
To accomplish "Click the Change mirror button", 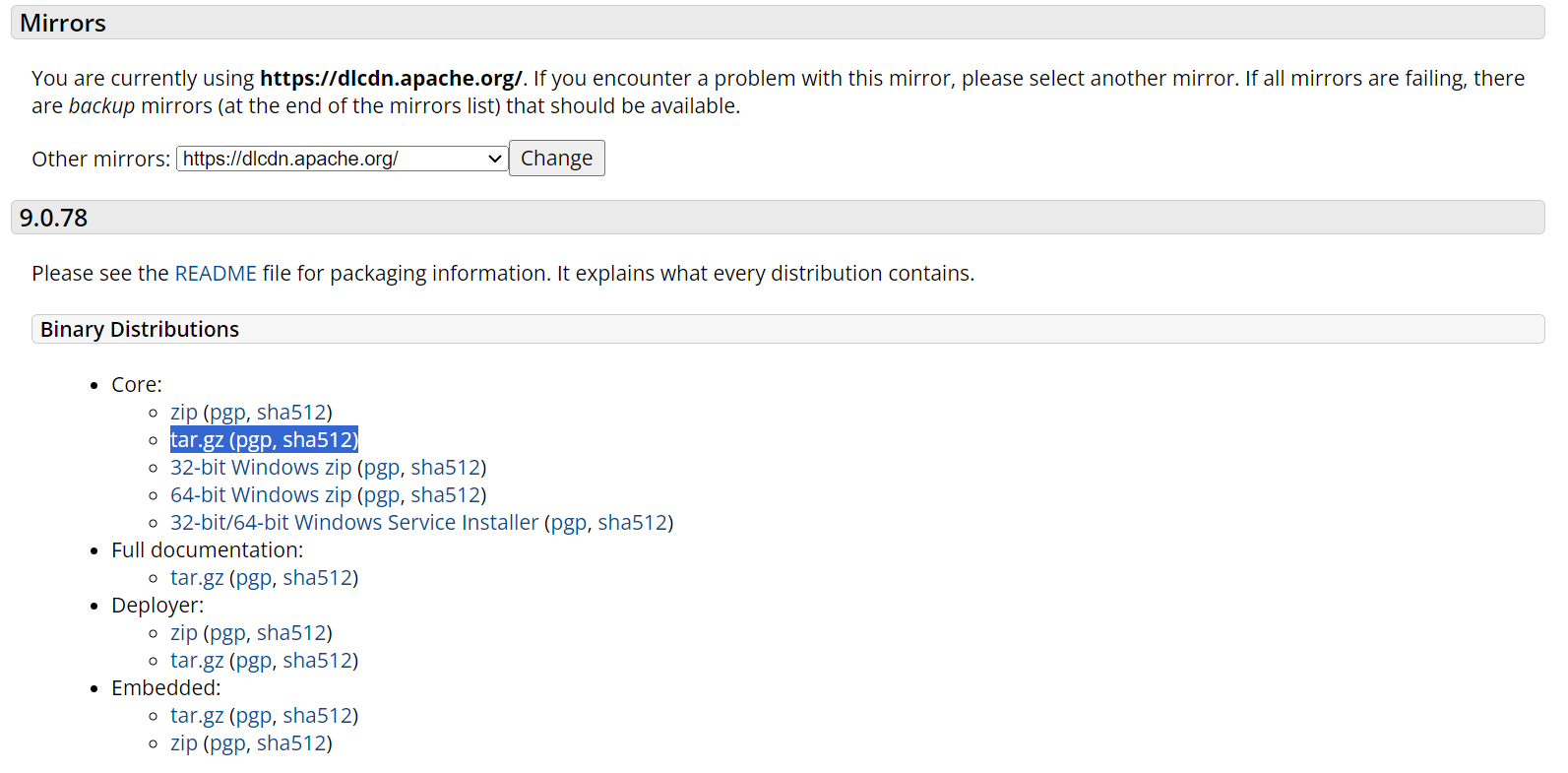I will 557,159.
